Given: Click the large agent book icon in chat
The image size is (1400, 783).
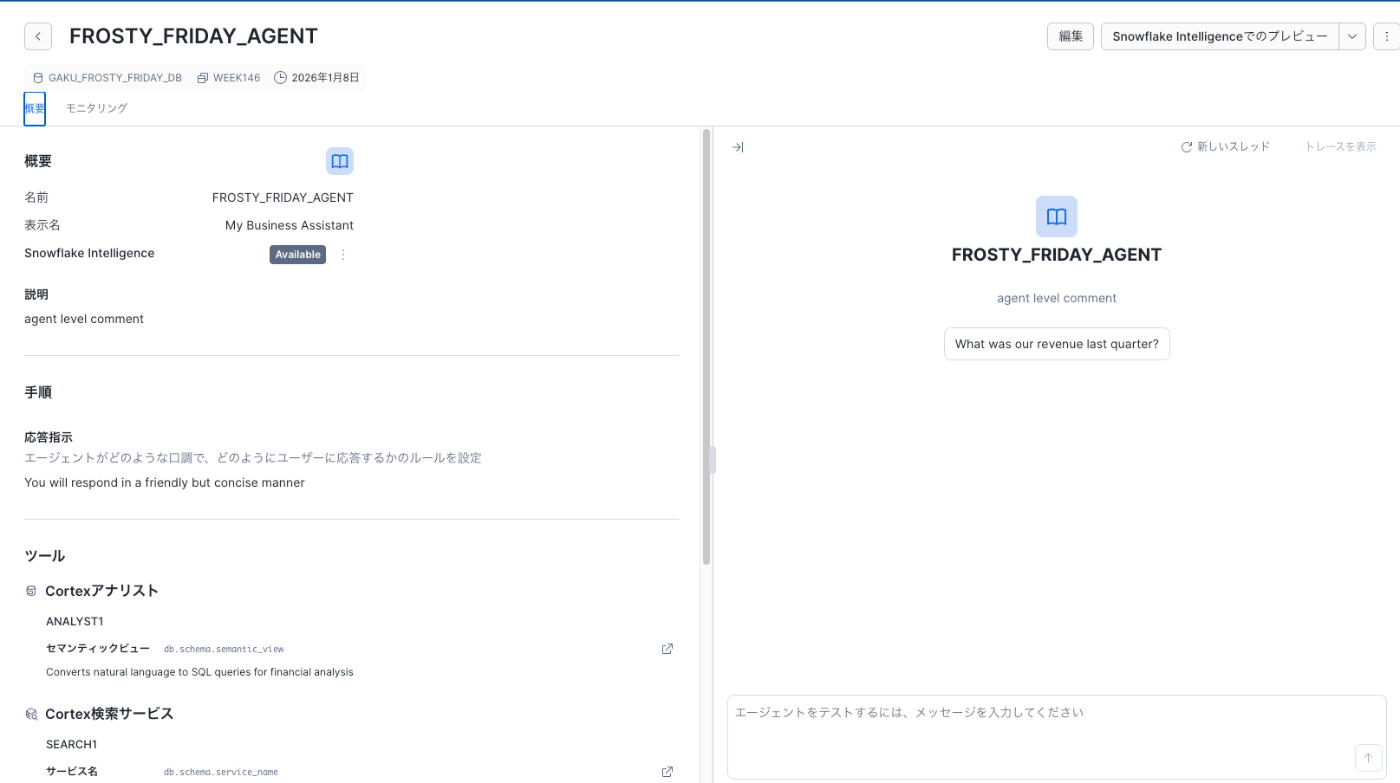Looking at the screenshot, I should click(1057, 217).
